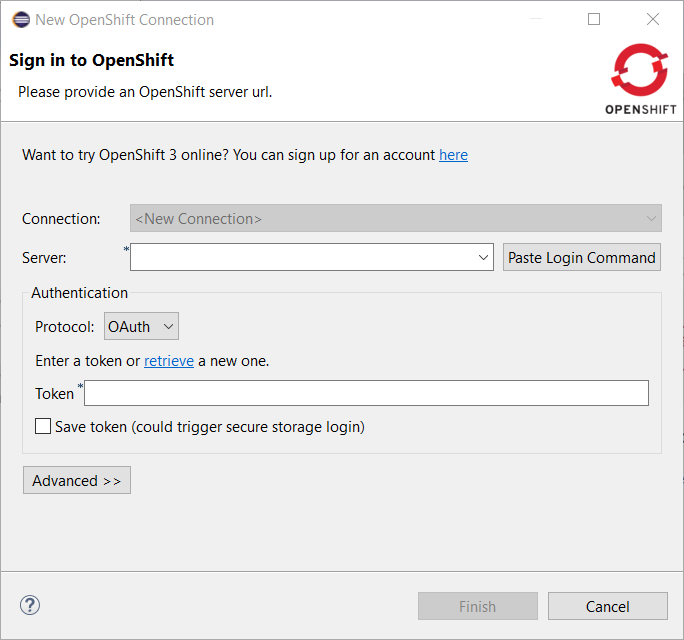
Task: Close the dialog with the X button
Action: (x=653, y=19)
